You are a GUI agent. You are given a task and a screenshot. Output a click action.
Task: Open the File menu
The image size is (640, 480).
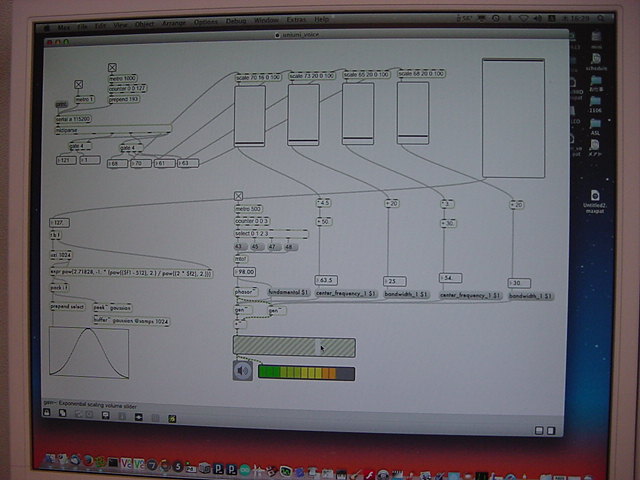point(82,27)
